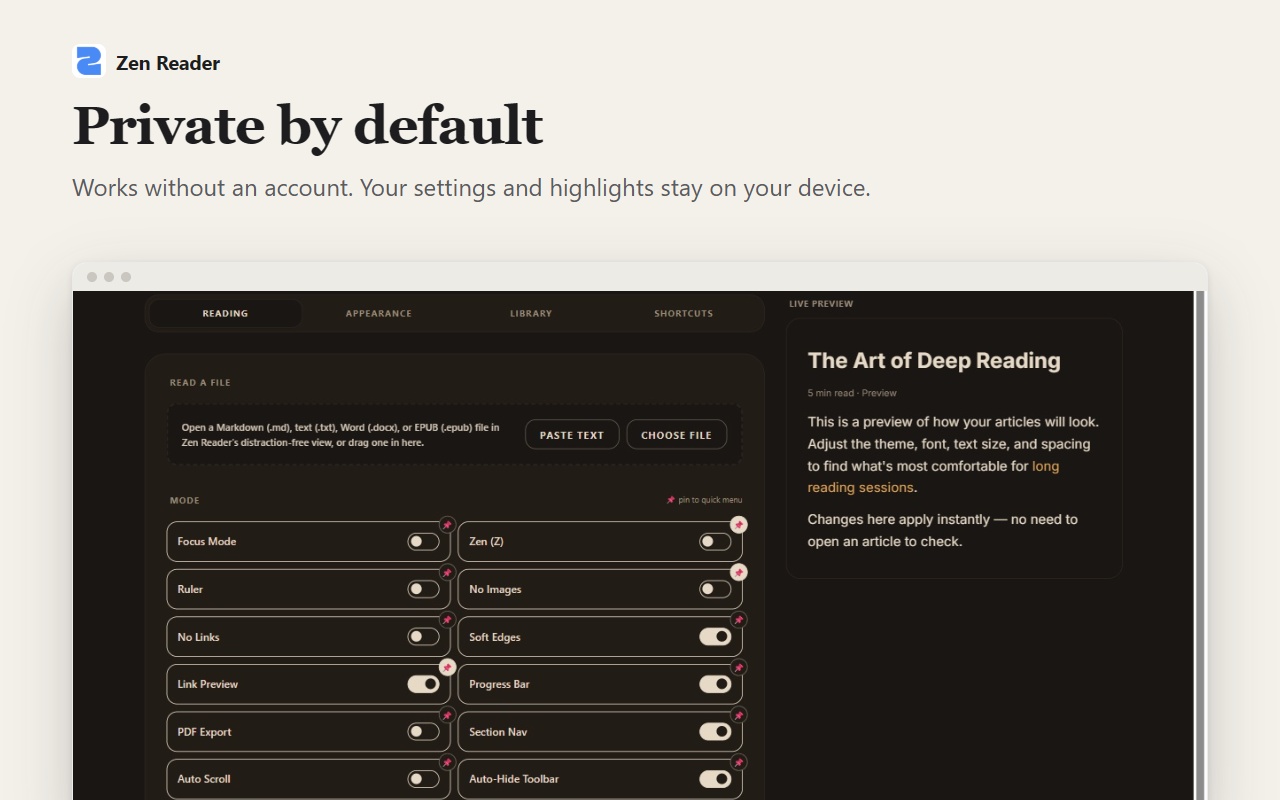Image resolution: width=1280 pixels, height=800 pixels.
Task: Enable the Auto Scroll toggle
Action: pyautogui.click(x=423, y=779)
